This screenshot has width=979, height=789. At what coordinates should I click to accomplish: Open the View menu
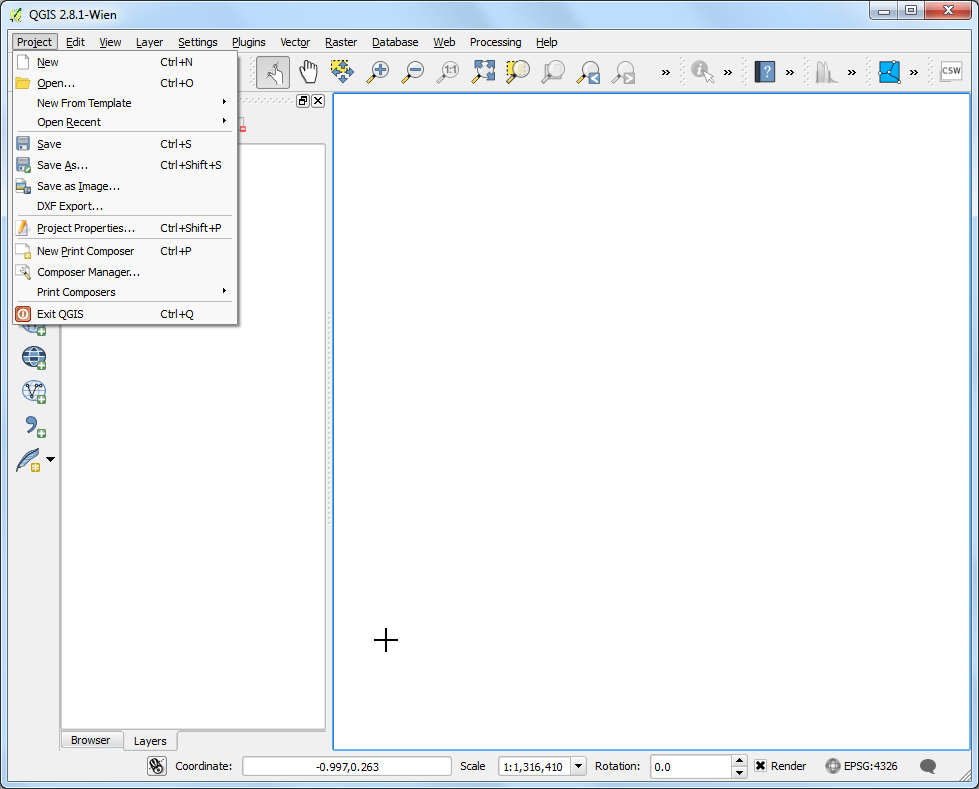110,42
